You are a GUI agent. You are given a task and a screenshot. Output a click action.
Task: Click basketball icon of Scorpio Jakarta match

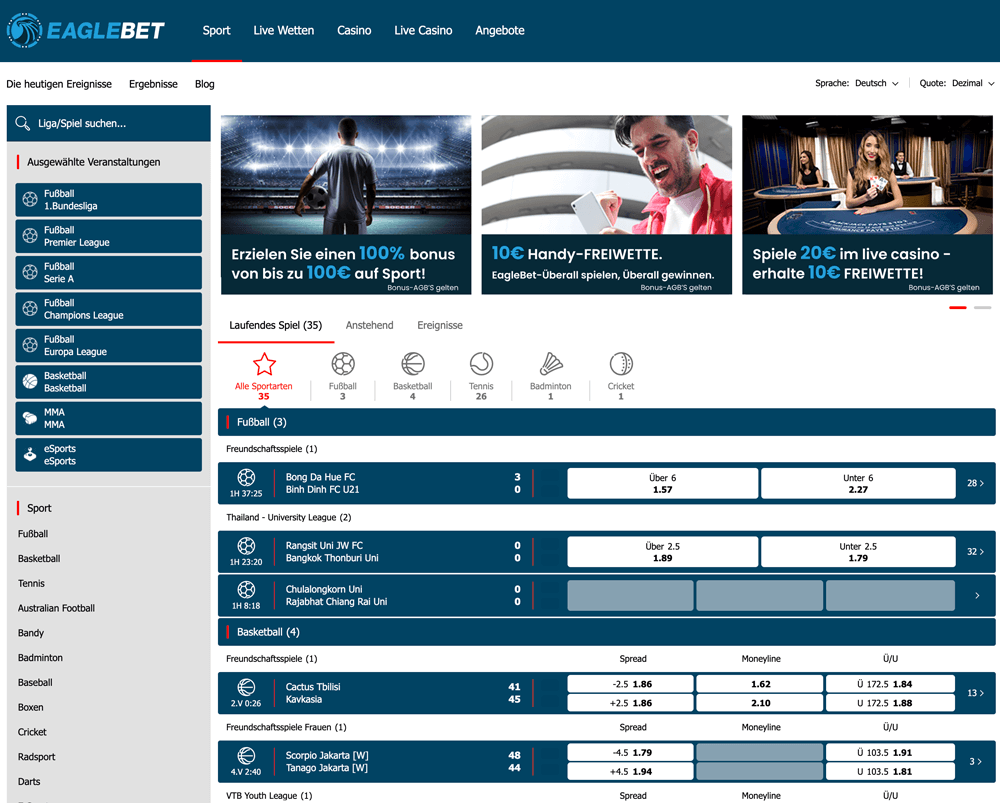246,755
